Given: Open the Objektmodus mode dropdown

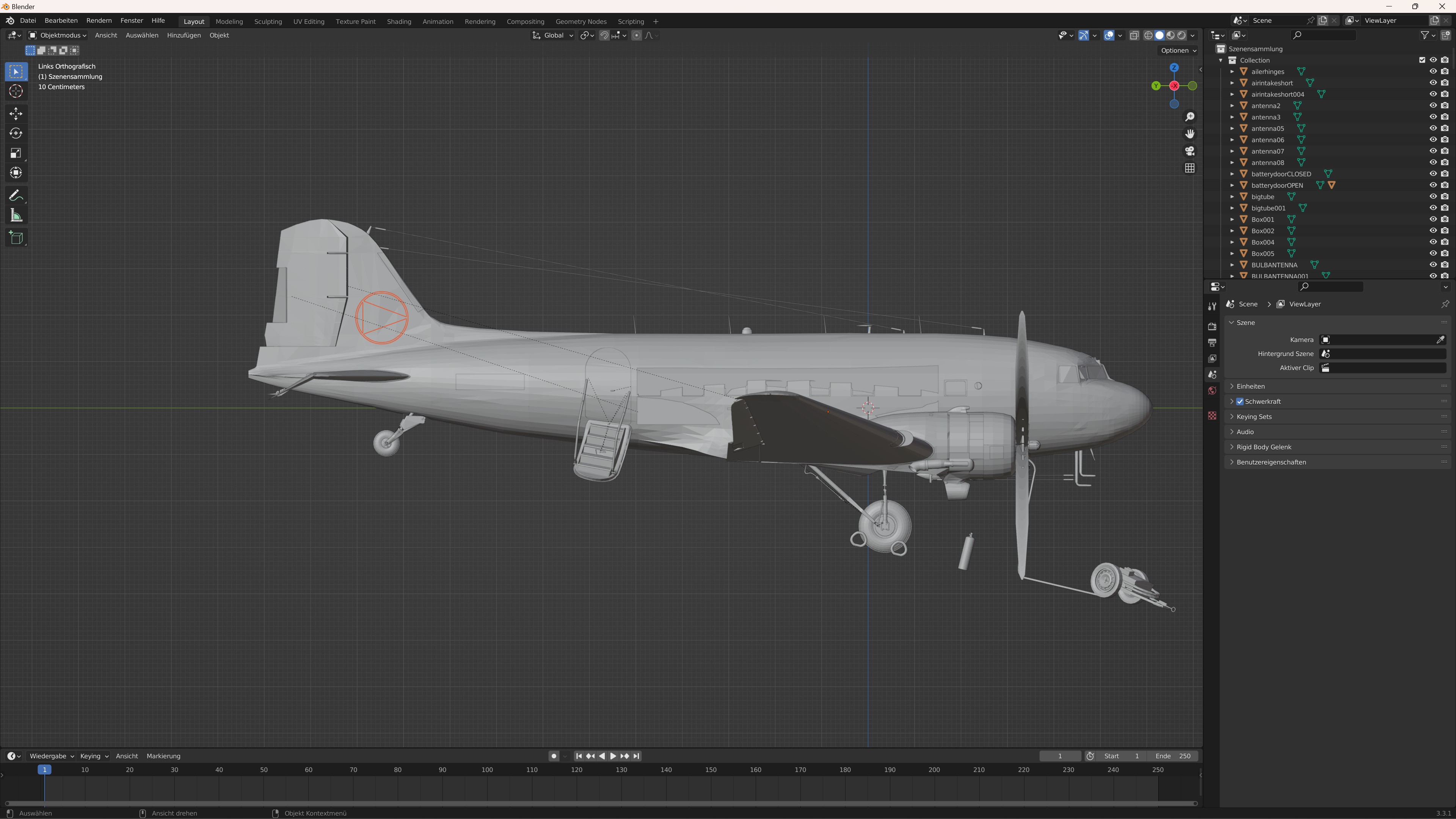Looking at the screenshot, I should pos(58,35).
